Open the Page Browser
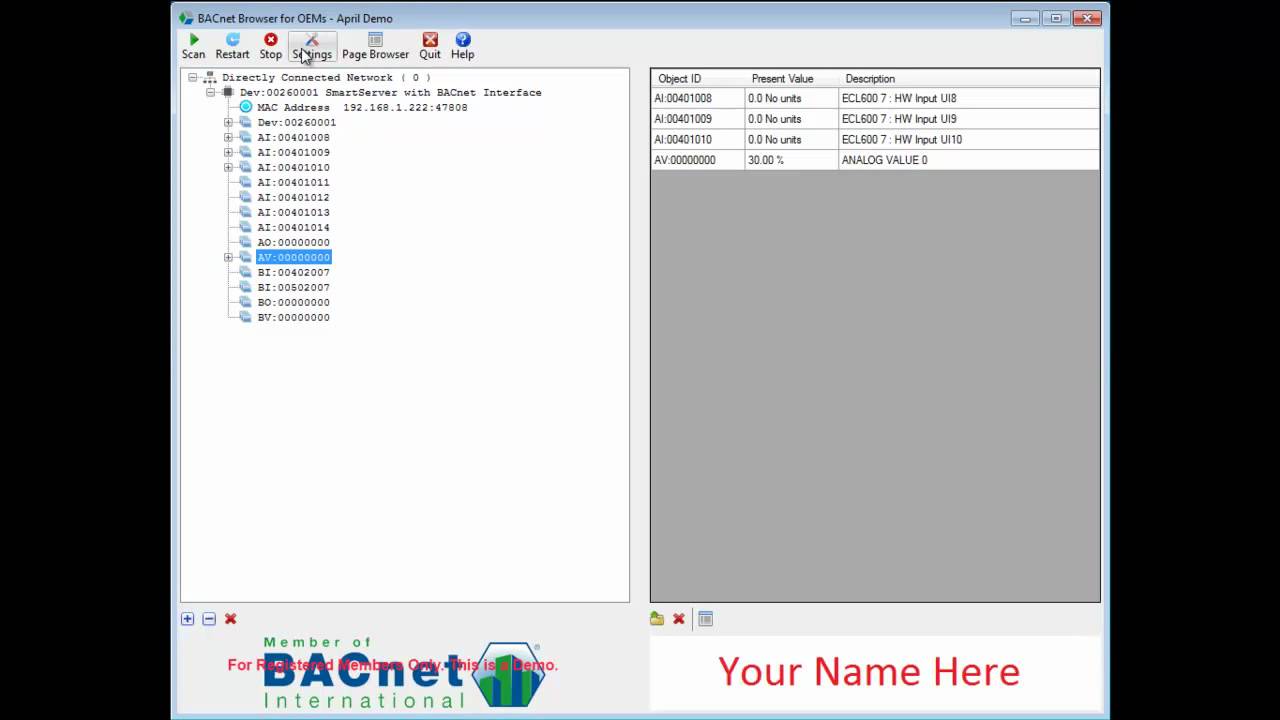 click(x=375, y=46)
